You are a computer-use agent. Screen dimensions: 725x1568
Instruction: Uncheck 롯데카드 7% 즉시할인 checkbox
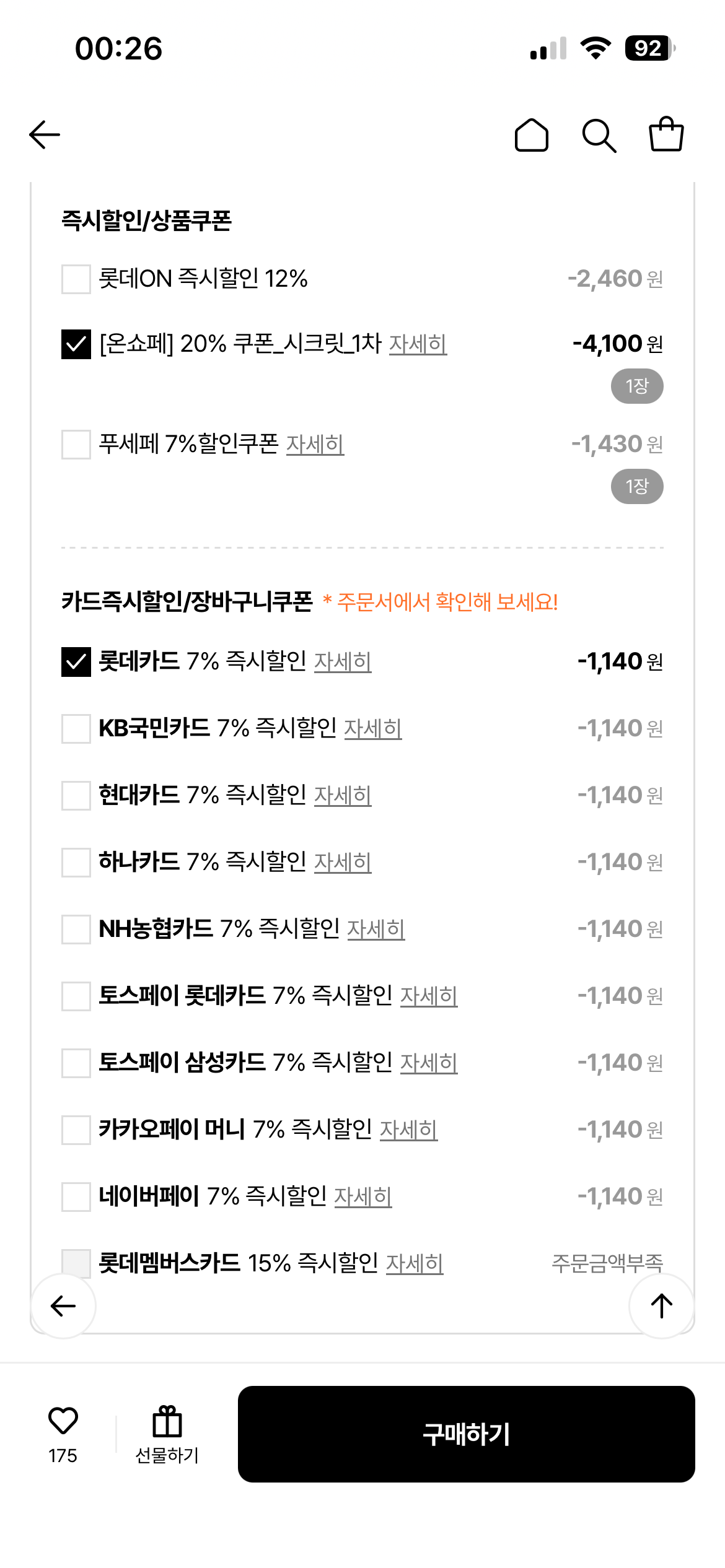tap(76, 661)
